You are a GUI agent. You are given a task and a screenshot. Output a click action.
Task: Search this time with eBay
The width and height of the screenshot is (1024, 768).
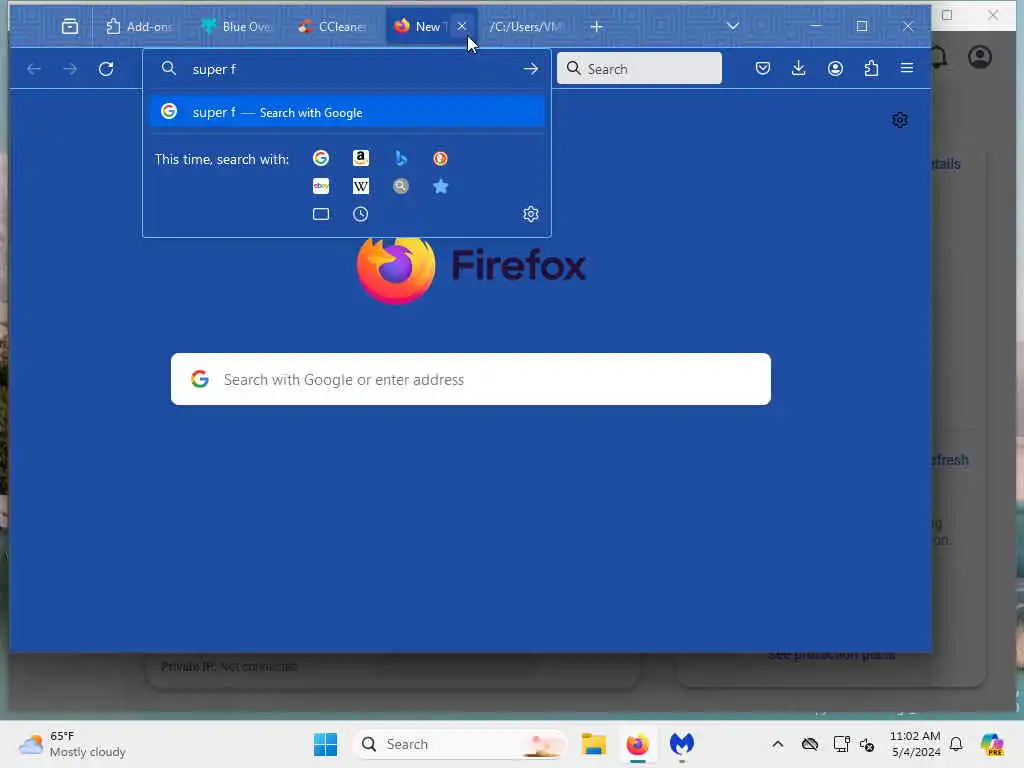(321, 187)
